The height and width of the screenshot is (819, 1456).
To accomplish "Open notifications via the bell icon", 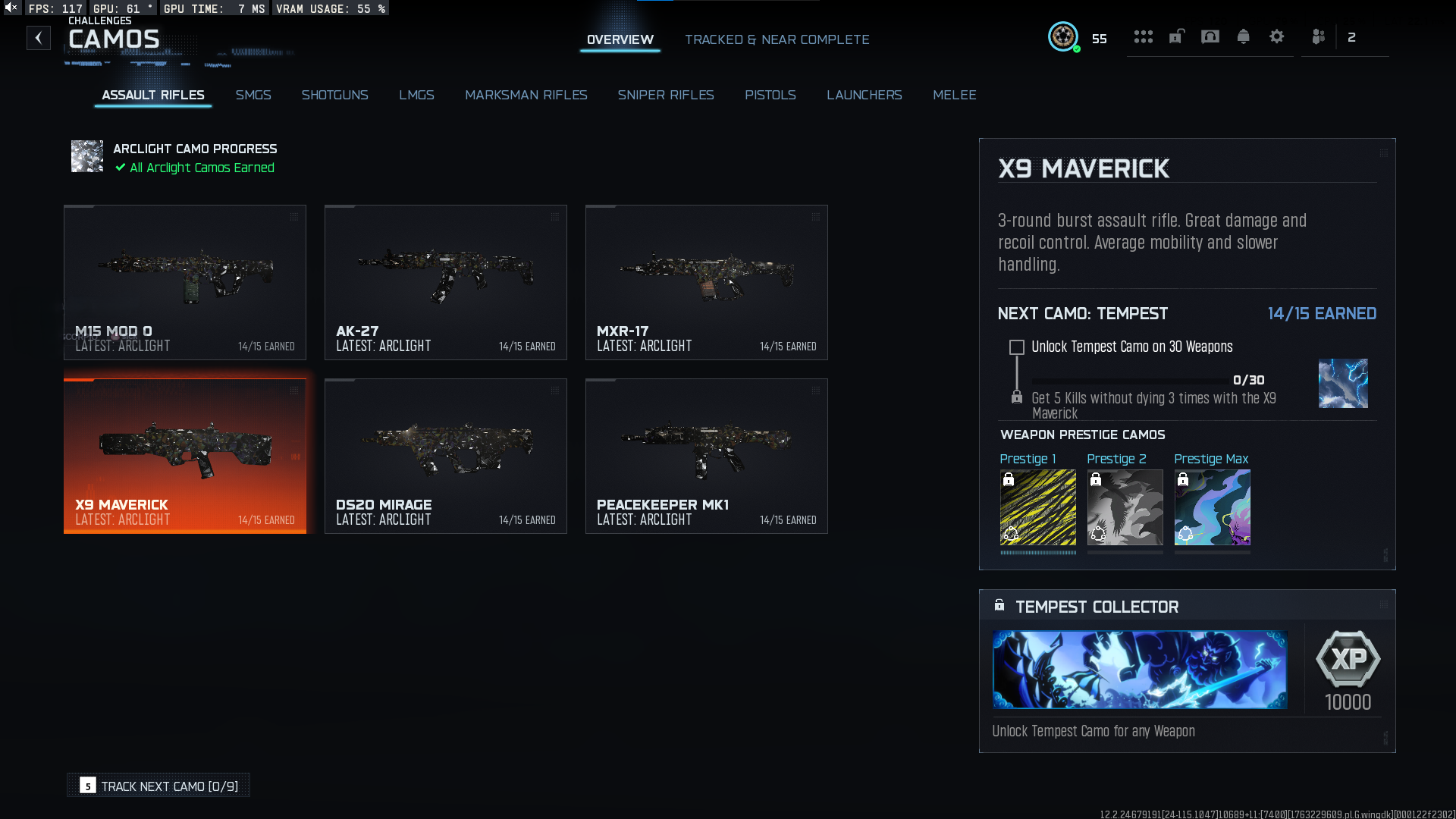I will pyautogui.click(x=1243, y=36).
